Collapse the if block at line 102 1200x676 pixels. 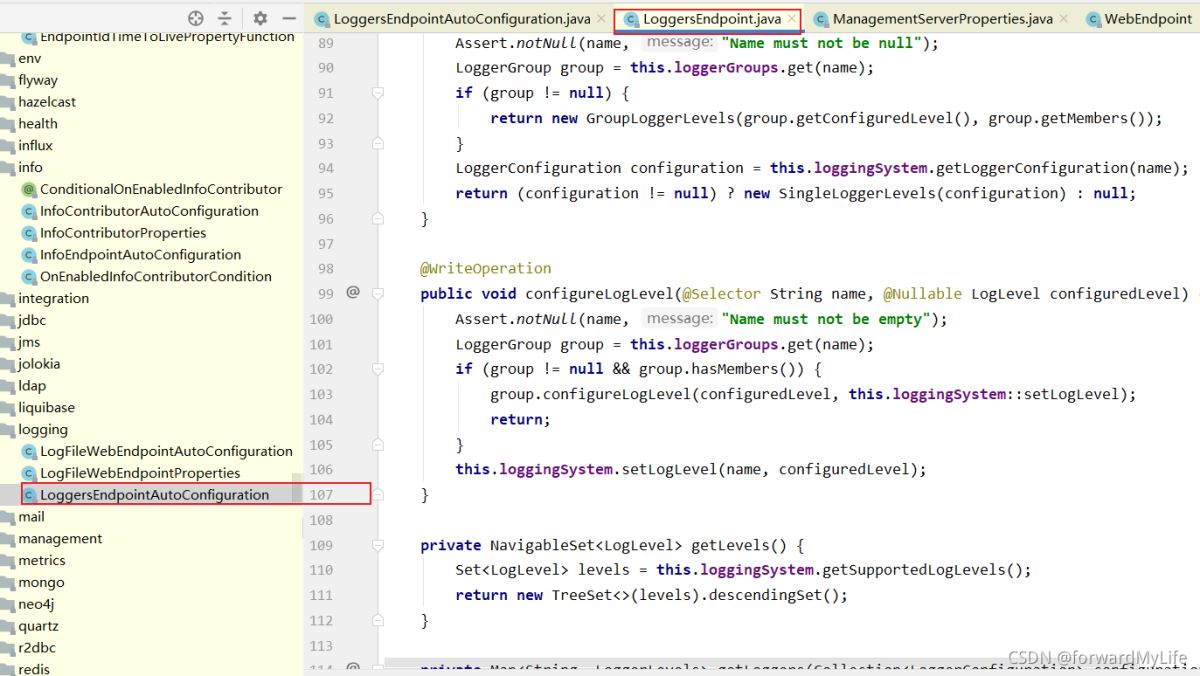tap(378, 369)
